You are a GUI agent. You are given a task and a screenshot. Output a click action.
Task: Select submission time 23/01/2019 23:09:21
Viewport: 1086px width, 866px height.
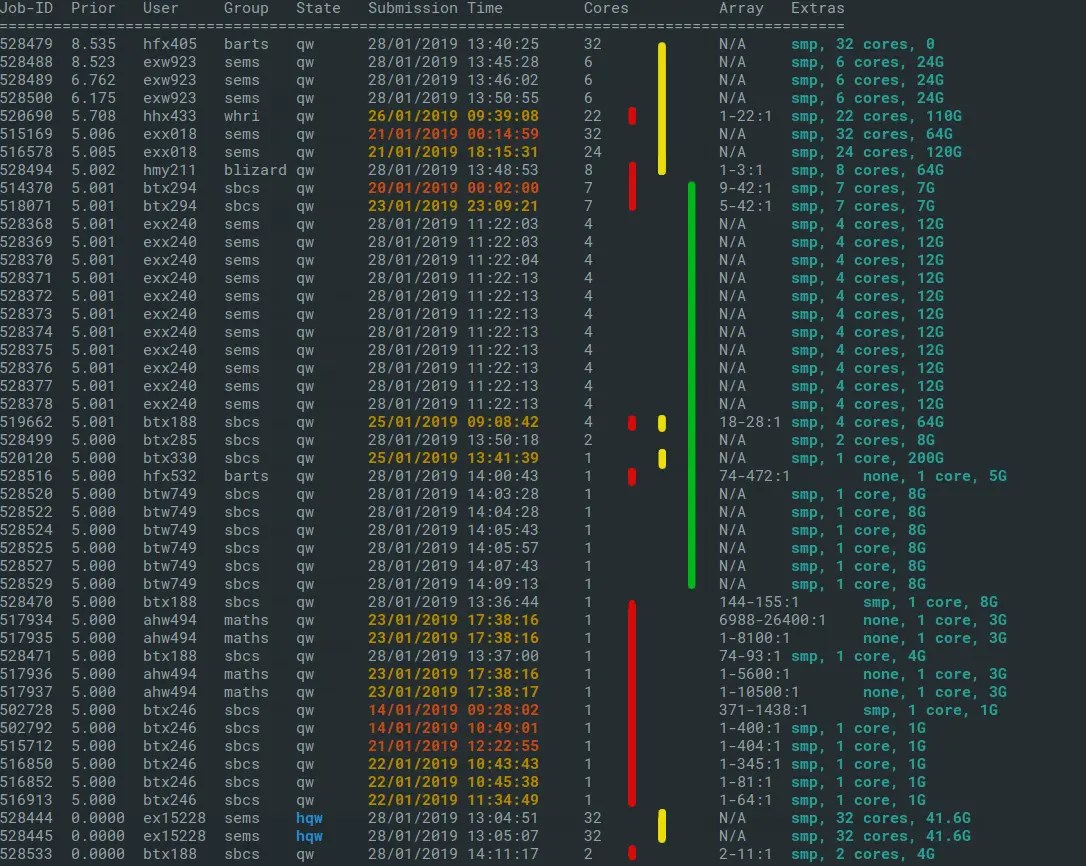click(x=453, y=206)
